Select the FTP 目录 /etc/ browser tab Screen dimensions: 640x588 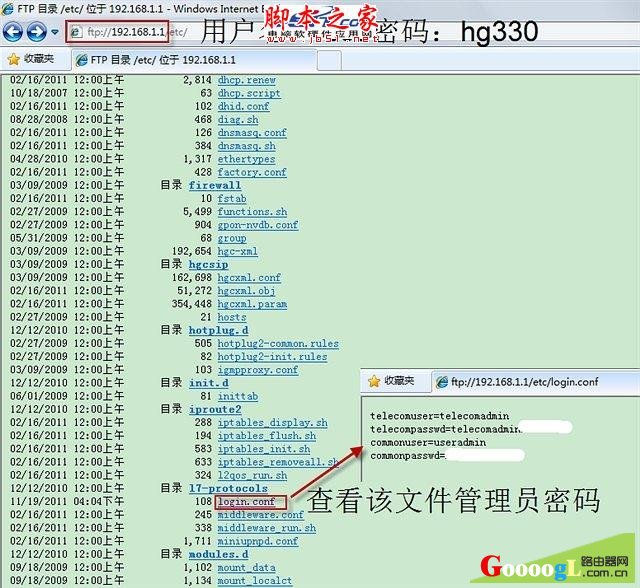coord(152,59)
